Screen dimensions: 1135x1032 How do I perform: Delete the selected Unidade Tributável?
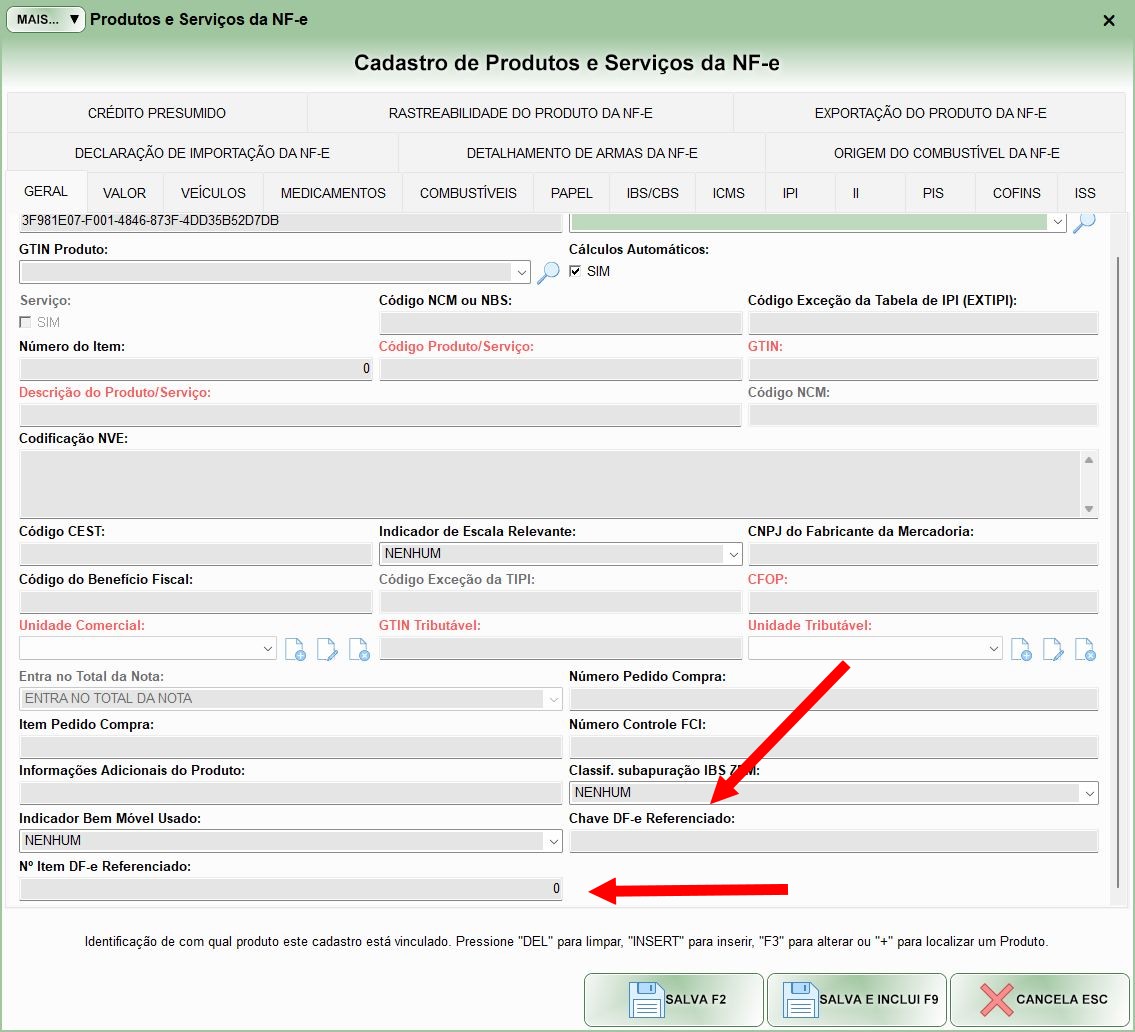coord(1085,649)
